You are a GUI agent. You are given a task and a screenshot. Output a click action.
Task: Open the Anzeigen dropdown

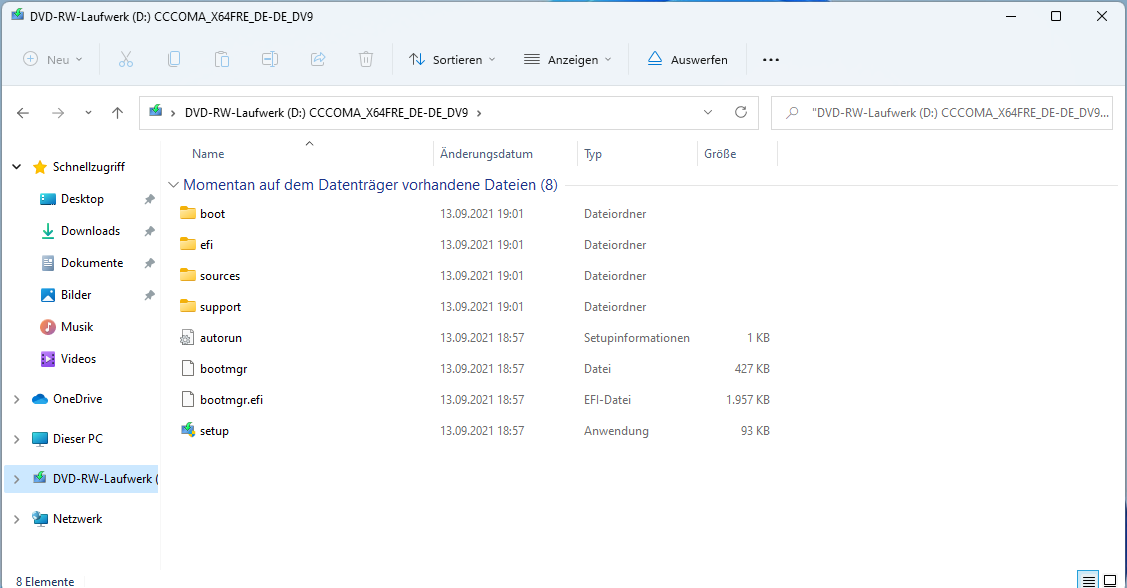click(x=568, y=60)
